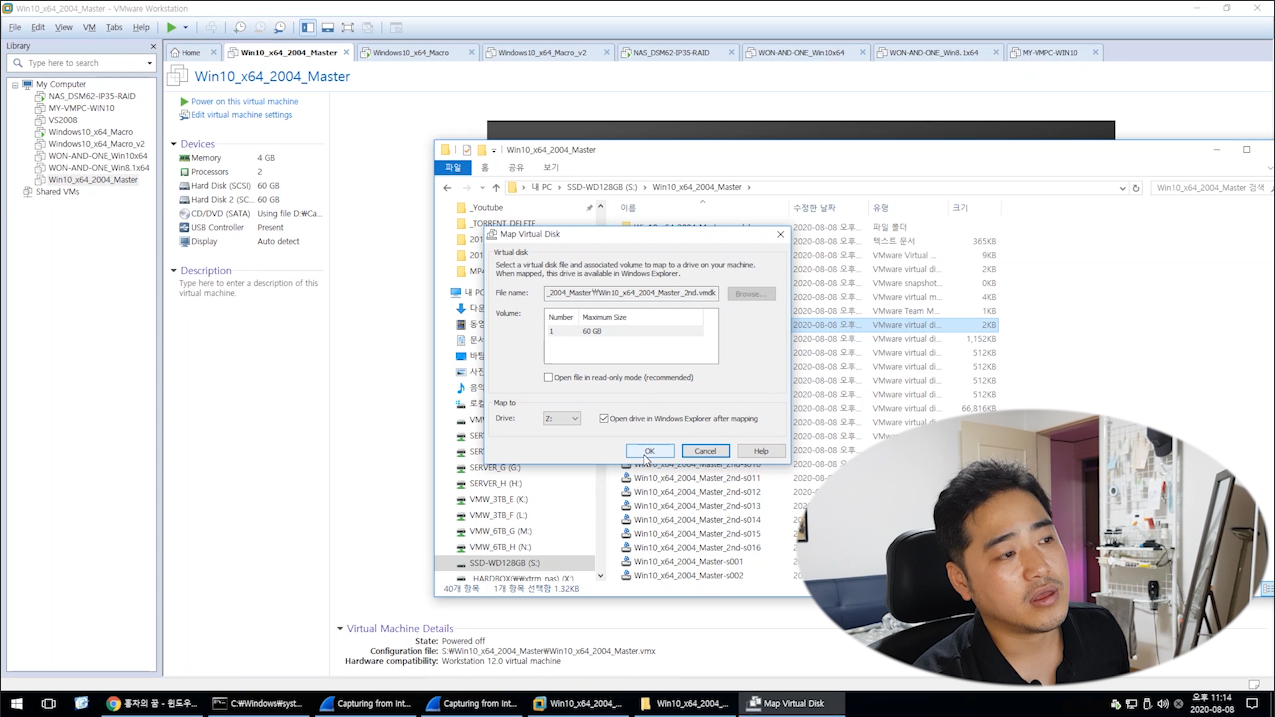Image resolution: width=1275 pixels, height=717 pixels.
Task: Collapse the My Computer tree node
Action: tap(15, 84)
